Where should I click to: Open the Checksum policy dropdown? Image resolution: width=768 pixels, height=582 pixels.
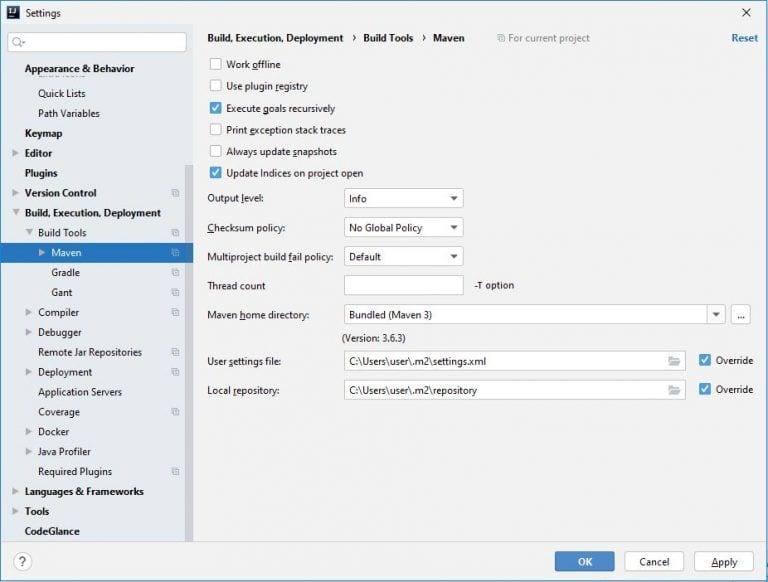(404, 227)
